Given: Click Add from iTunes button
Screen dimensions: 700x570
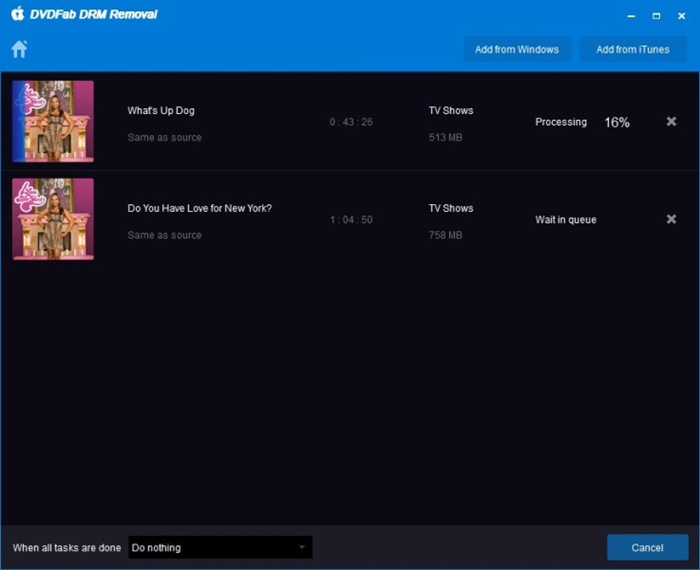Looking at the screenshot, I should click(x=633, y=49).
